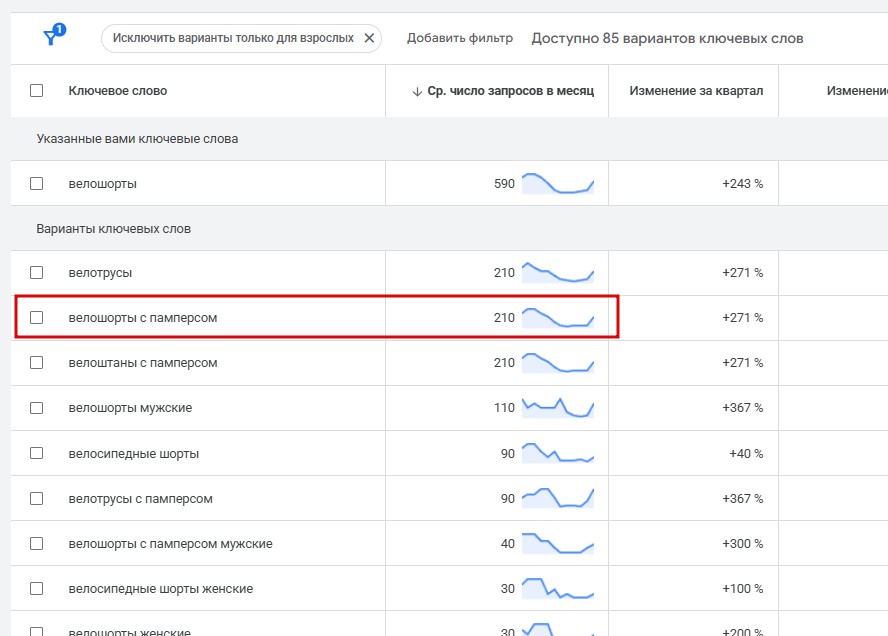Click the sparkline for велосипедные шорты
This screenshot has width=888, height=636.
(x=558, y=453)
